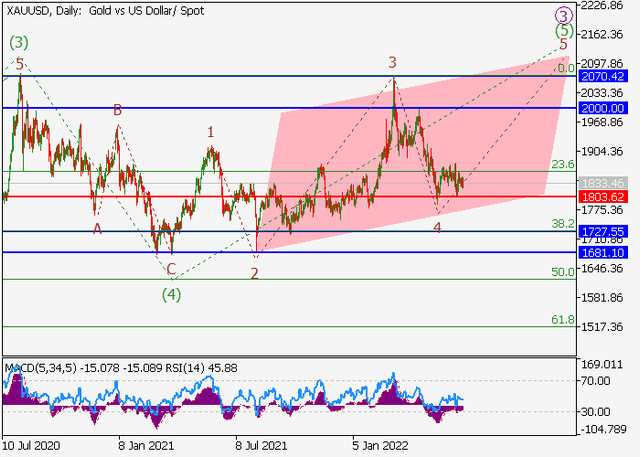Viewport: 640px width, 457px height.
Task: Select the green (4) wave label
Action: coord(171,295)
